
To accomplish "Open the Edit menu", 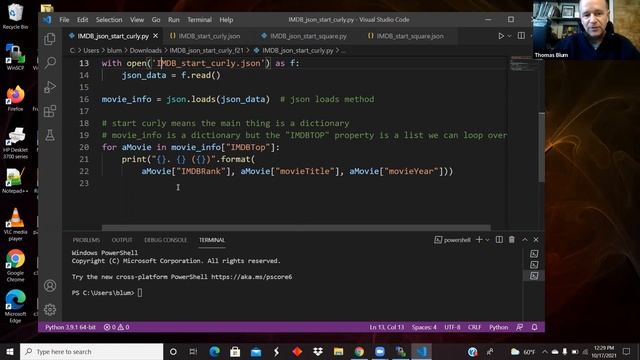I will 82,20.
